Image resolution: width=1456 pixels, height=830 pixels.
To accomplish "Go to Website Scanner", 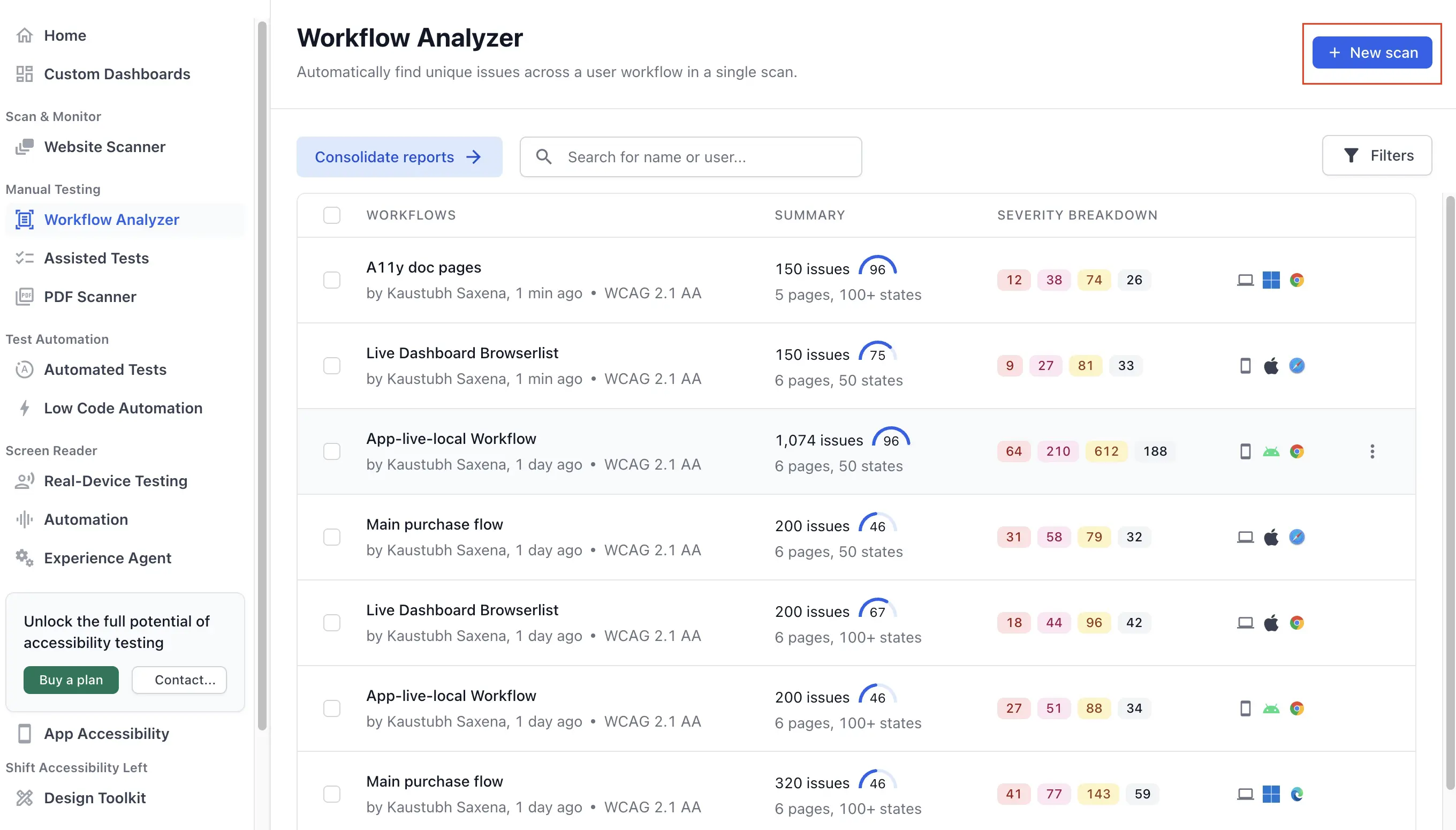I will [105, 147].
